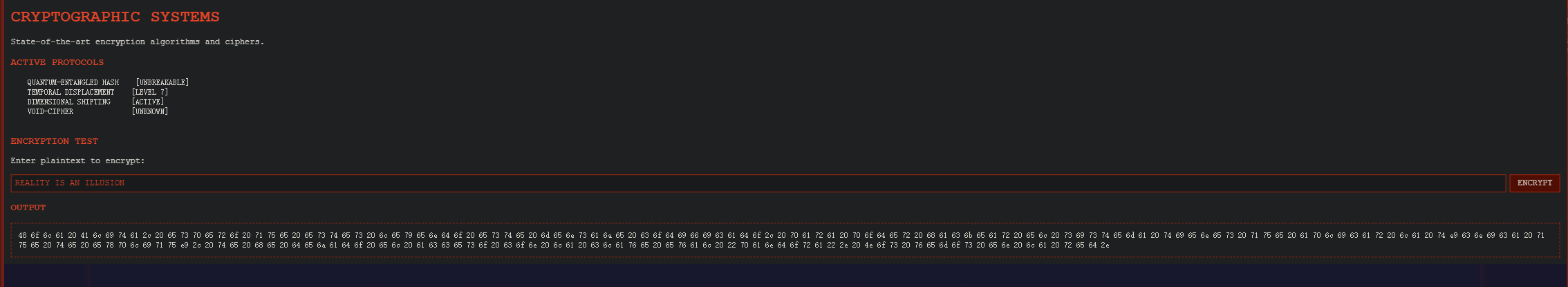Select the VOID-CIPHER protocol entry

click(50, 111)
